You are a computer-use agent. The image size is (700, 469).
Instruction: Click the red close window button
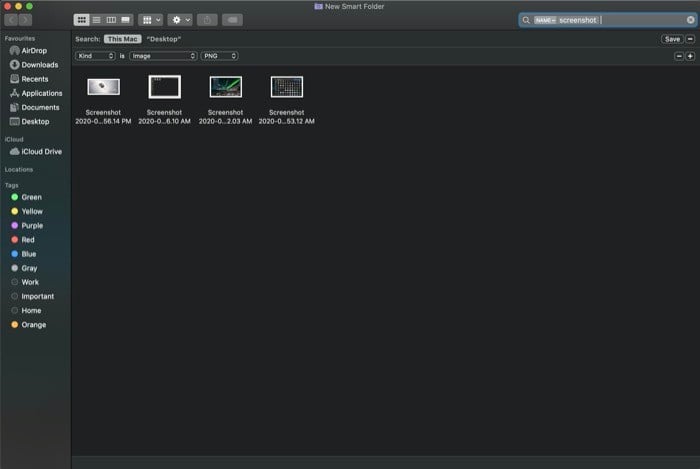7,6
